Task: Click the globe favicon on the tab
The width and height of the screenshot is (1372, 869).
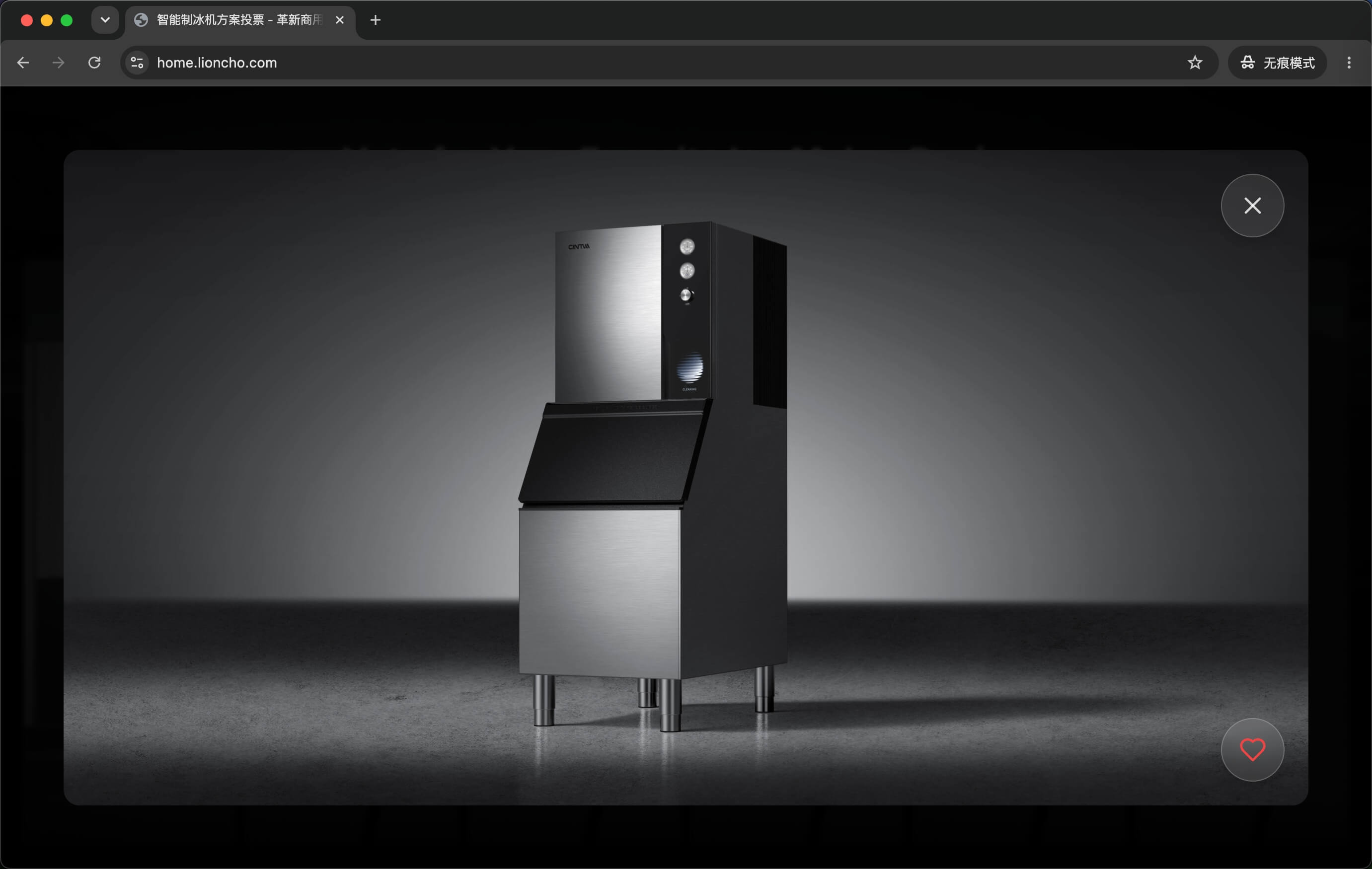Action: click(141, 20)
